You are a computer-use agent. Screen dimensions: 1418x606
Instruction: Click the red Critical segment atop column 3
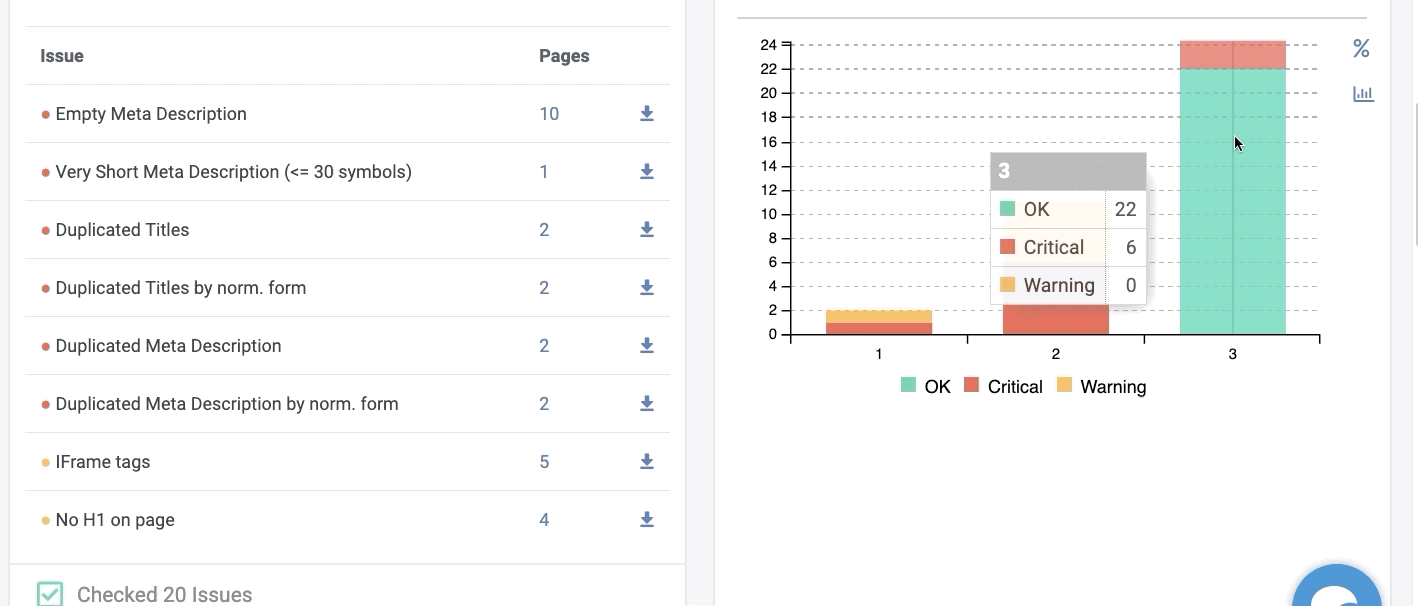pos(1232,55)
